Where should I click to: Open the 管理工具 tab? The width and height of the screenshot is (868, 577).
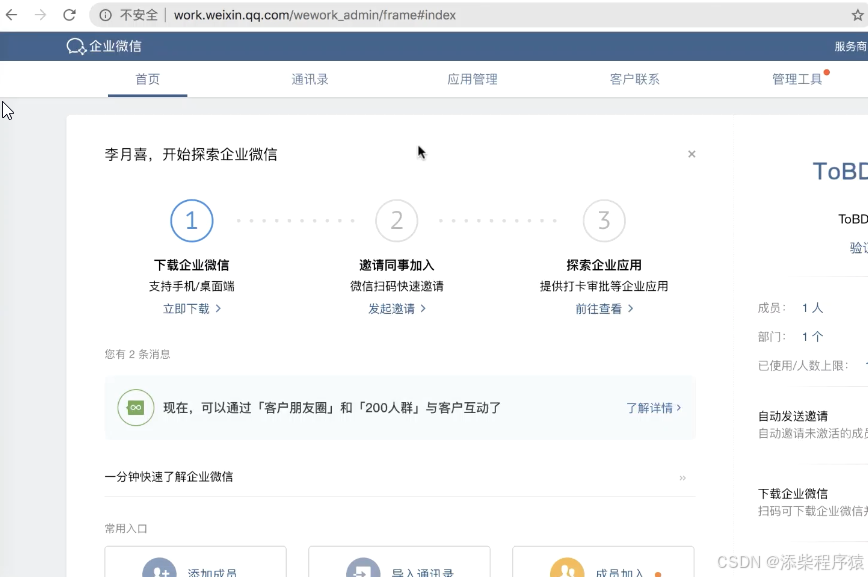pos(797,79)
